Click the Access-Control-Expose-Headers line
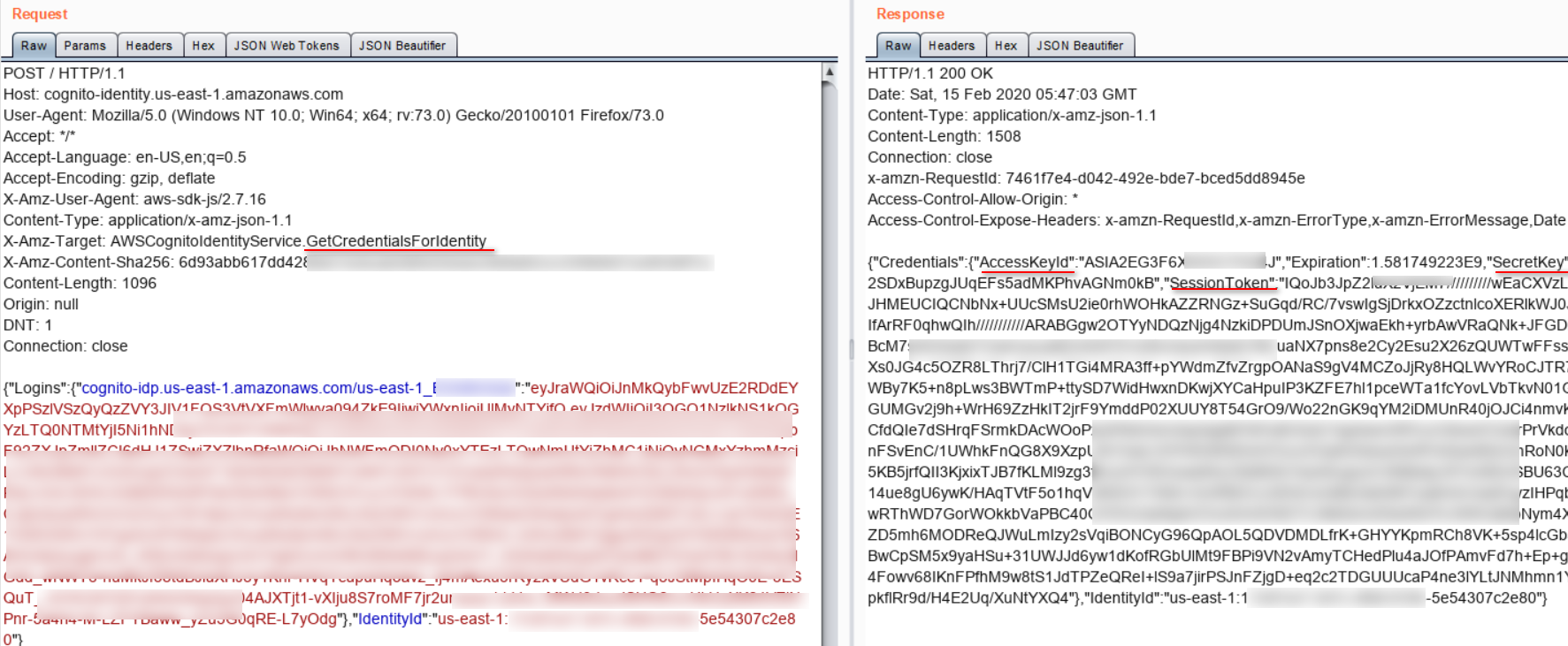 point(1216,220)
